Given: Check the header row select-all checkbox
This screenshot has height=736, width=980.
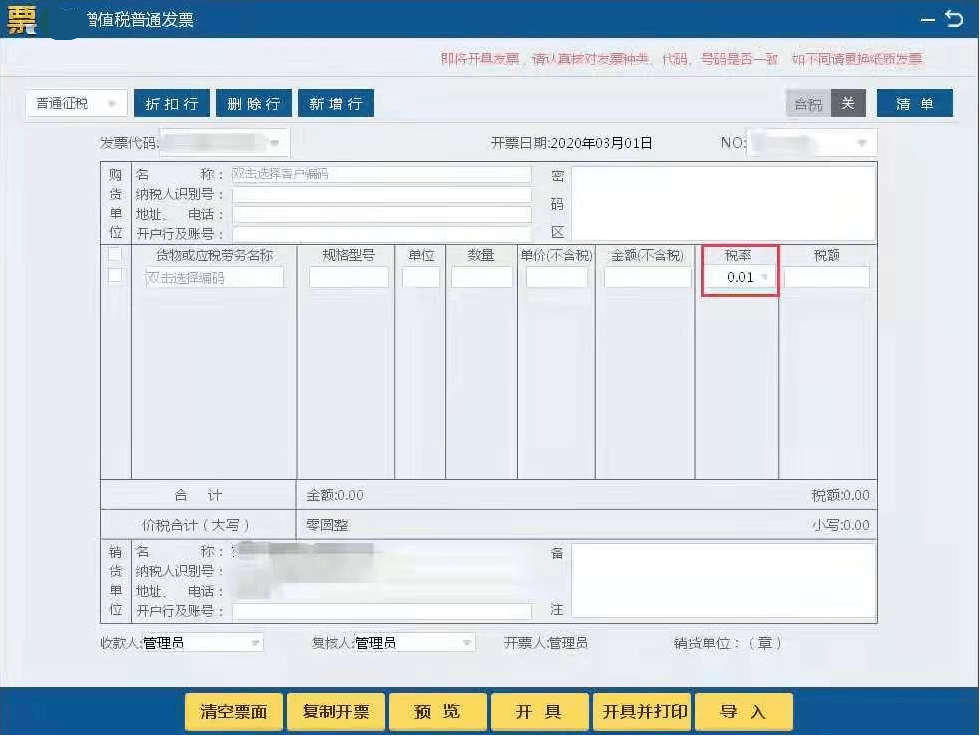Looking at the screenshot, I should coord(115,254).
